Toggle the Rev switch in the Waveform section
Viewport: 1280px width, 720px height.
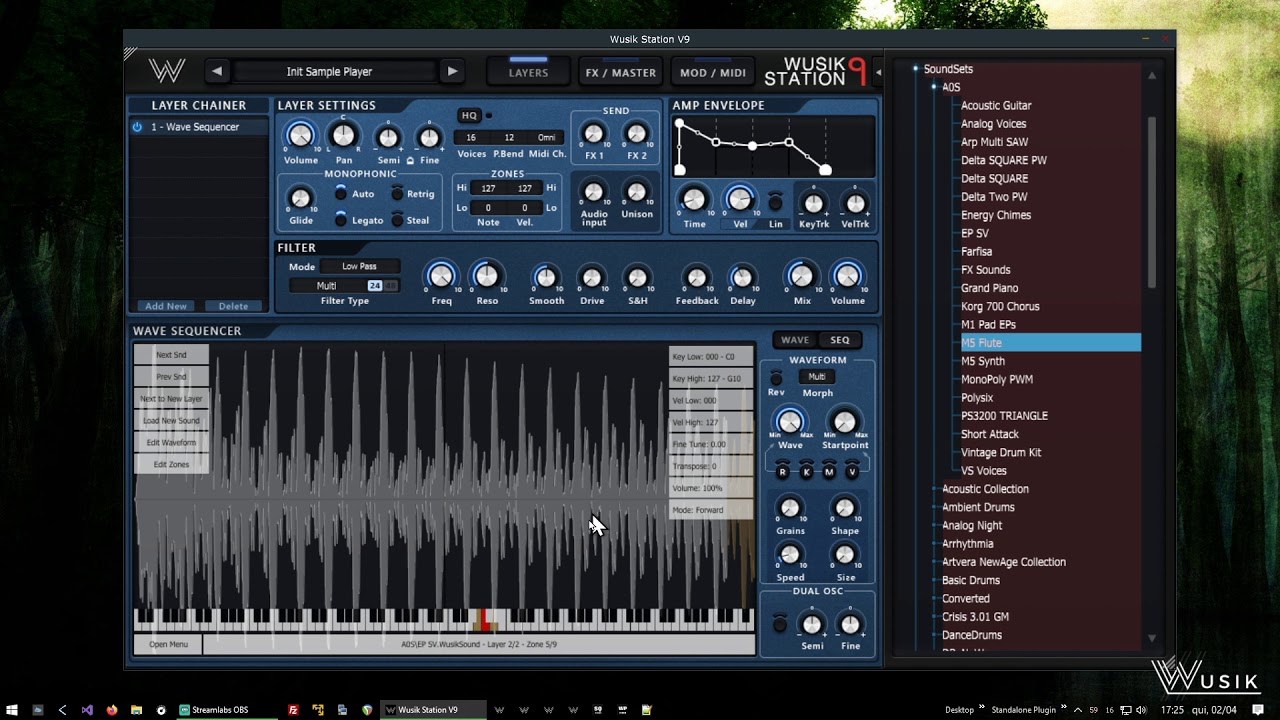point(776,379)
